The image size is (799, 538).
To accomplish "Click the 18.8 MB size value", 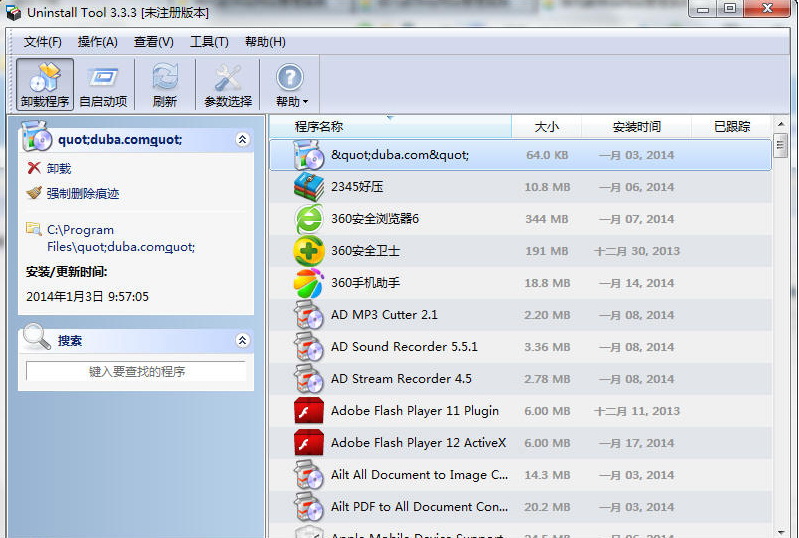I will tap(547, 283).
